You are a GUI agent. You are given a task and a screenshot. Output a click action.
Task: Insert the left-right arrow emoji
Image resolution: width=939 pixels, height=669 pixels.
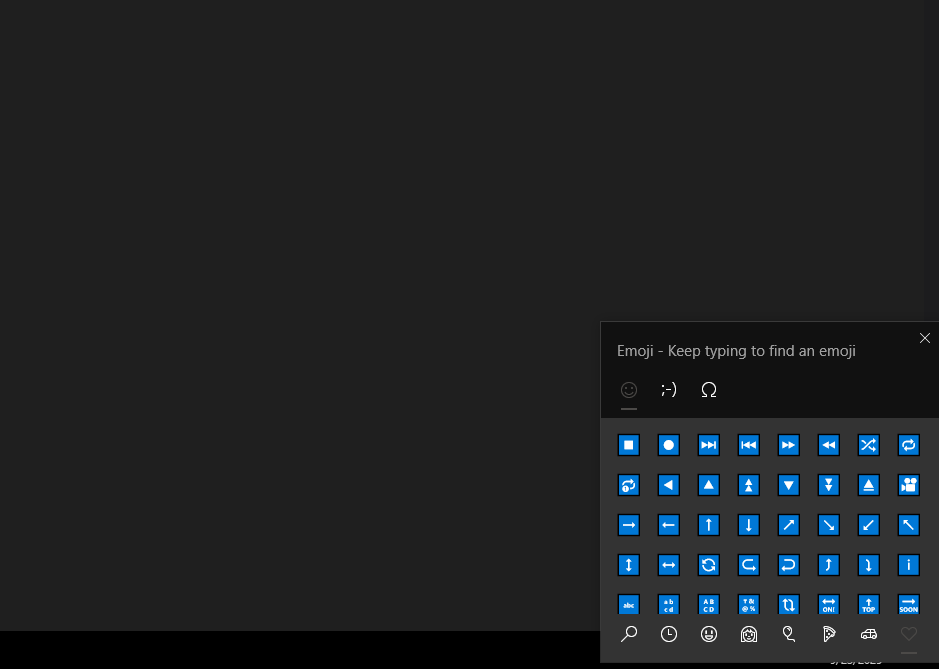[668, 565]
